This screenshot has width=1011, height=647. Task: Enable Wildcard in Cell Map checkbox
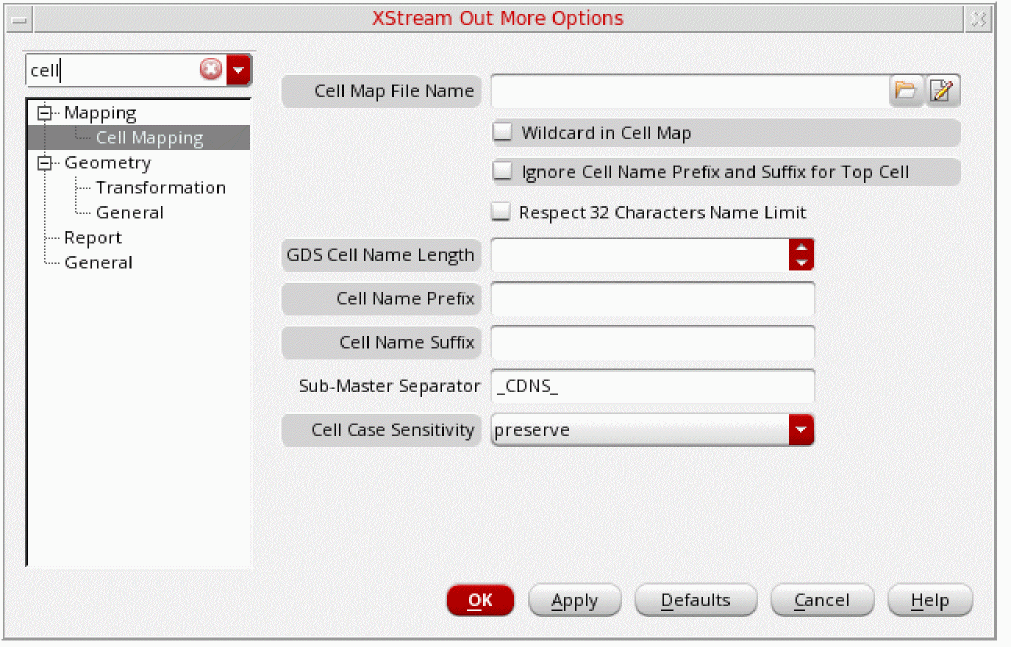tap(502, 132)
